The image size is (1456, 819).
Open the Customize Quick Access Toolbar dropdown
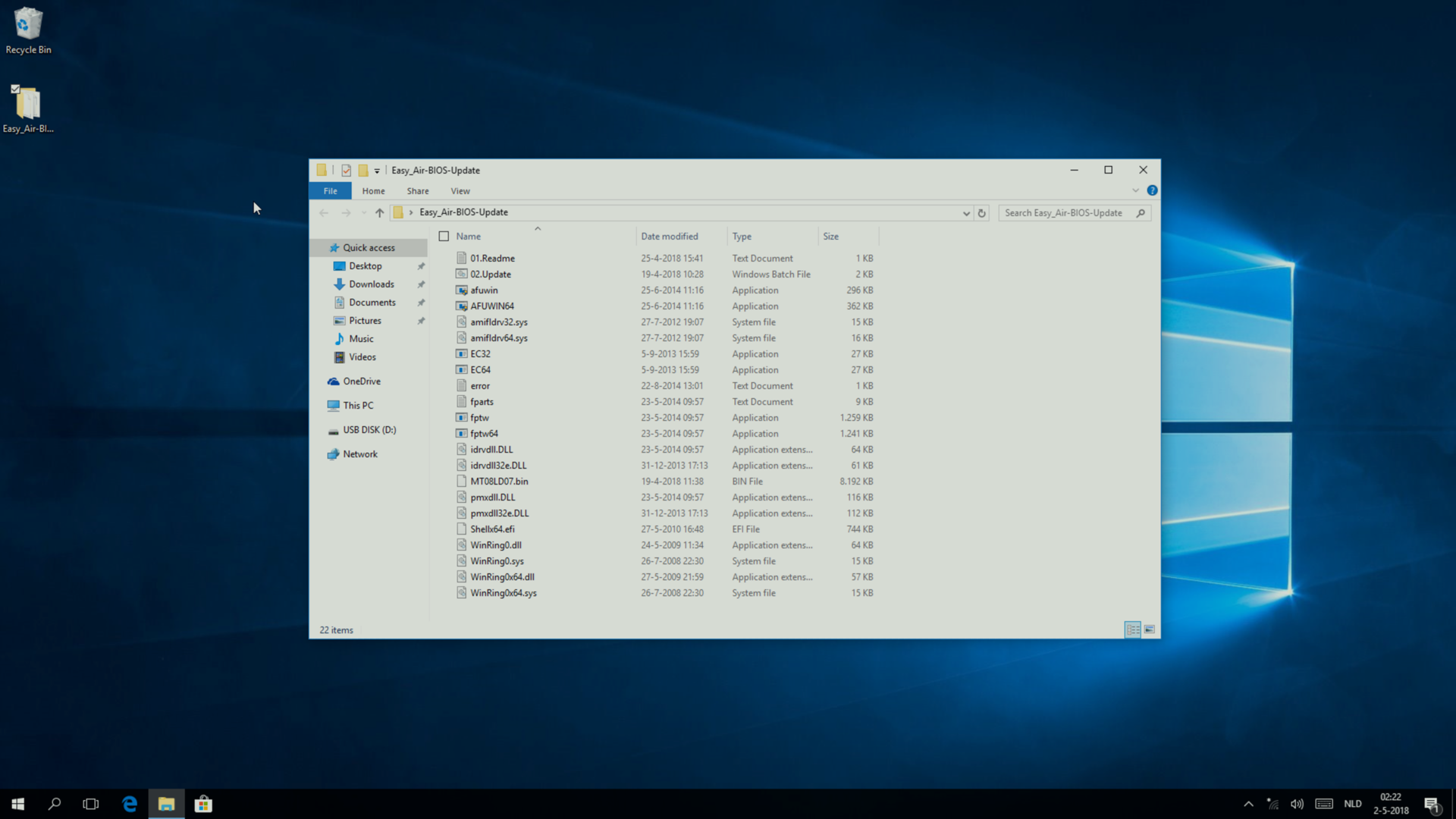click(x=377, y=171)
